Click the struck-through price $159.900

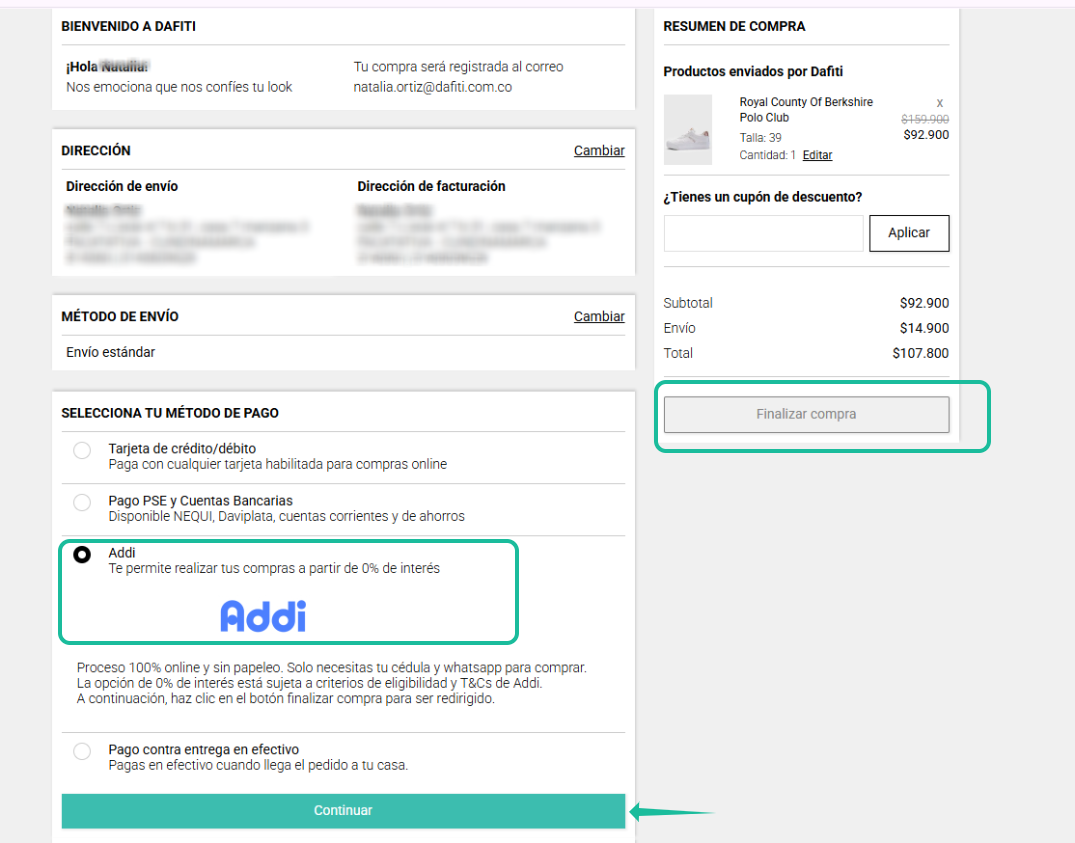(925, 119)
